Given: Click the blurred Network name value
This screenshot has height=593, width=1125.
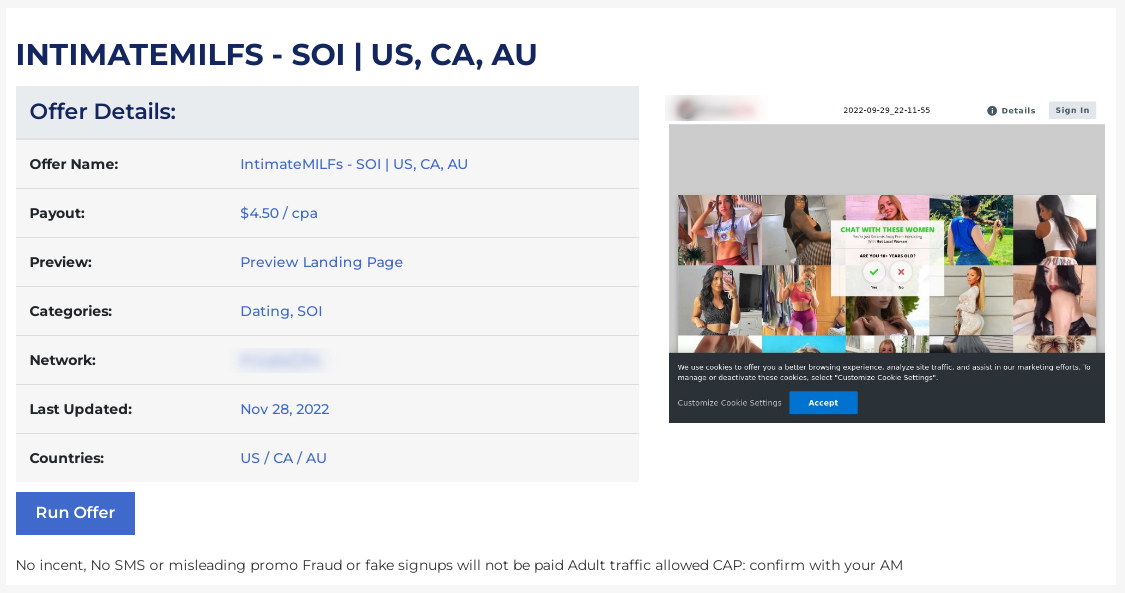Looking at the screenshot, I should pyautogui.click(x=280, y=360).
